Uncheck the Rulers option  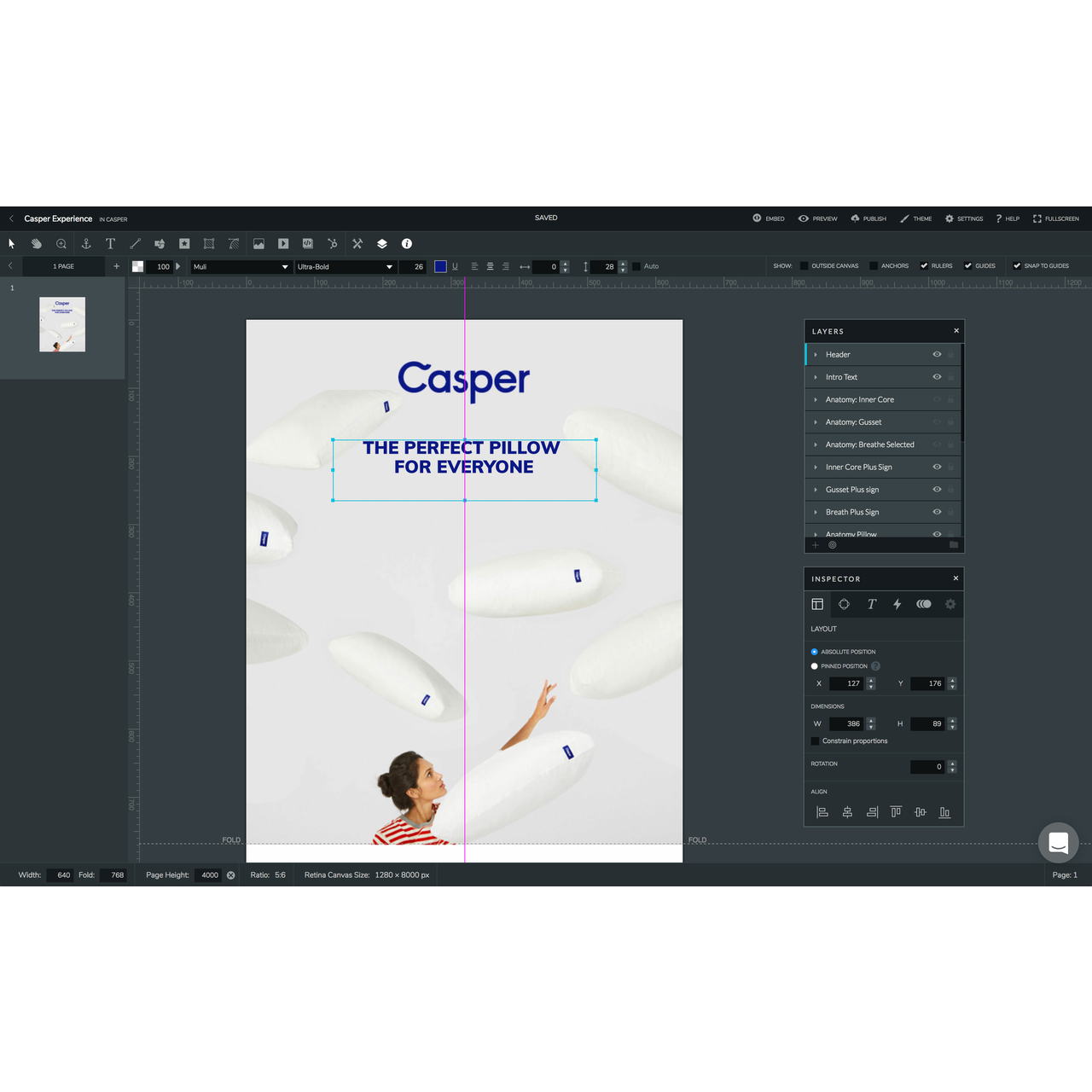pos(924,265)
